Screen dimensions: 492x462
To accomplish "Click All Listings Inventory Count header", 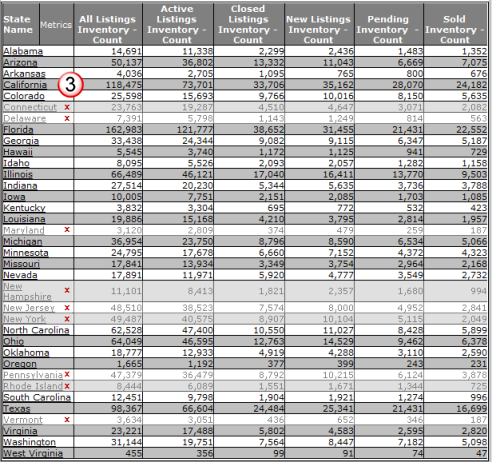I will click(108, 24).
